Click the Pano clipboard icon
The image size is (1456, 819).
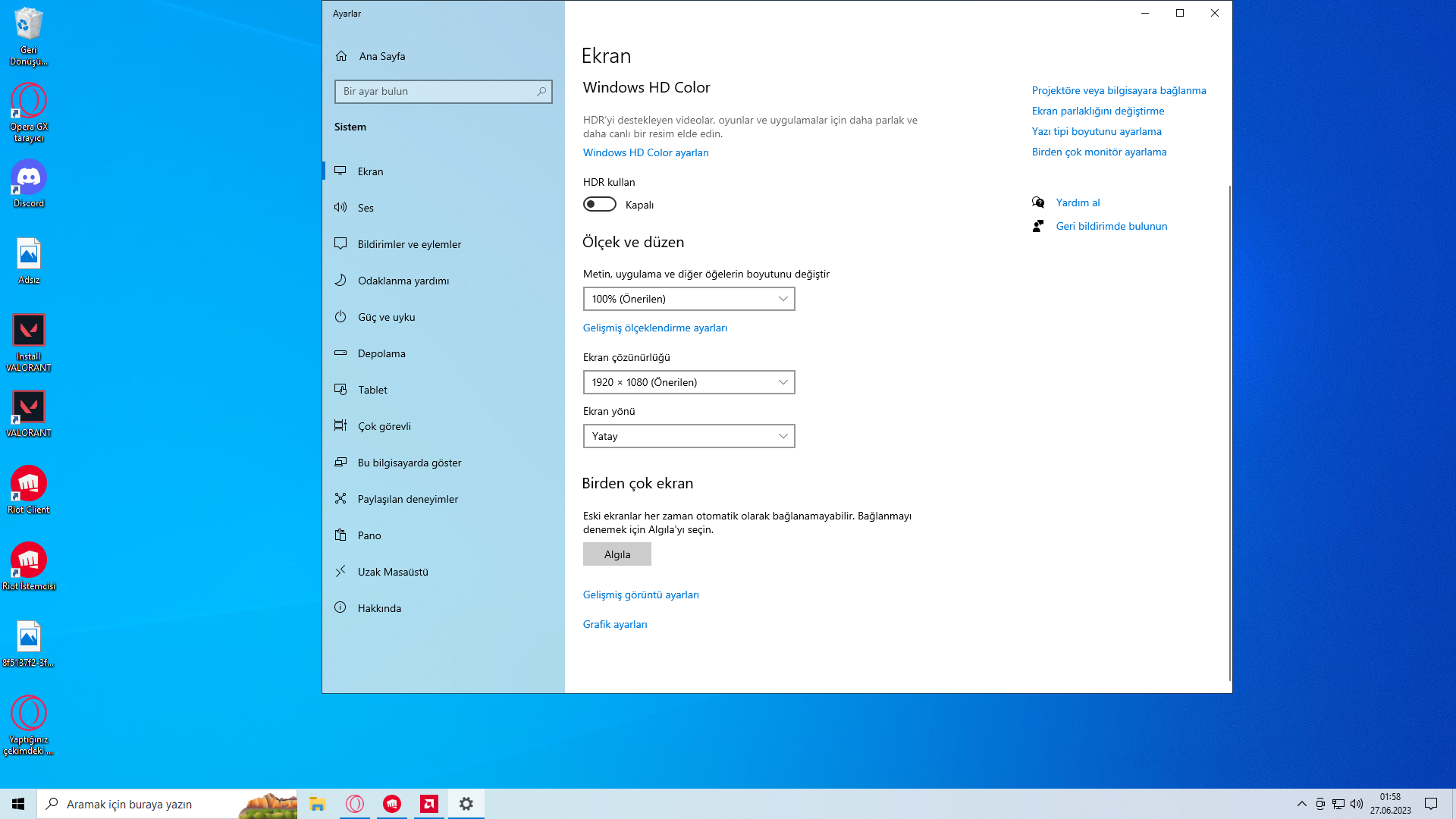tap(340, 535)
